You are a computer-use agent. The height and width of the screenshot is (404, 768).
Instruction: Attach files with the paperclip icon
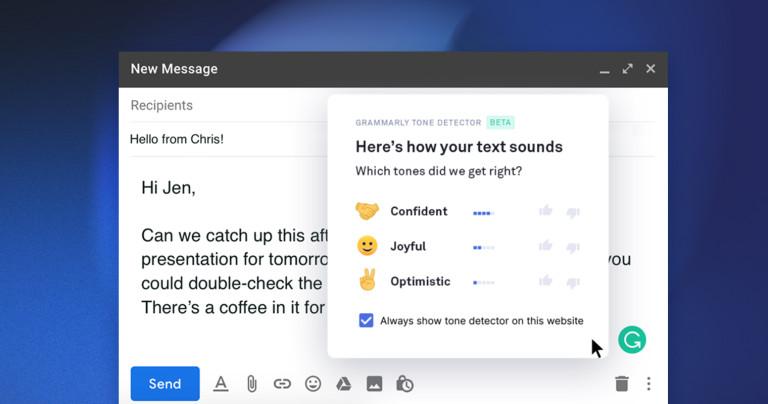tap(252, 384)
